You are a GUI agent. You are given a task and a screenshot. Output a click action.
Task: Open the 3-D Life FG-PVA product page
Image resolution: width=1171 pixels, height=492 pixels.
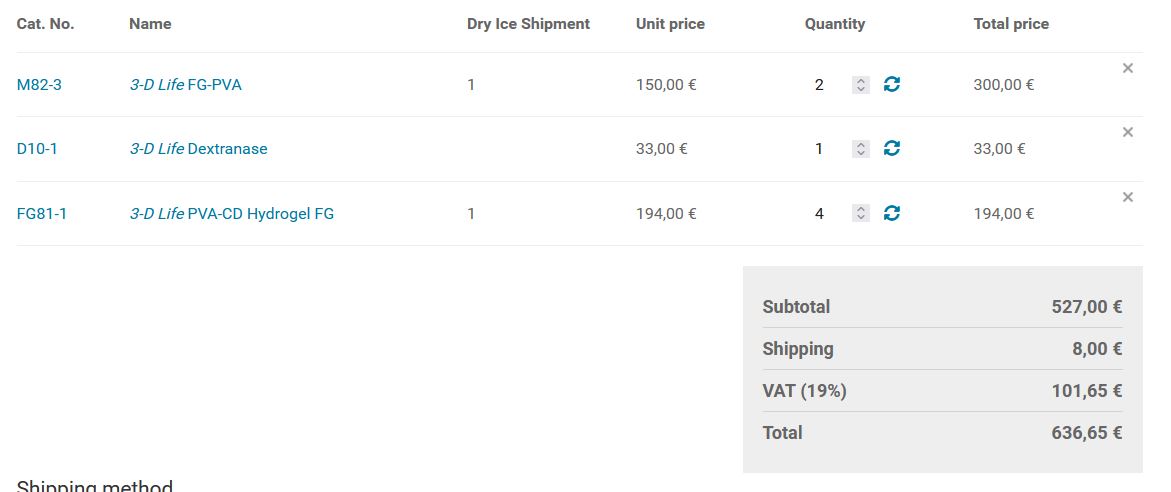(x=186, y=85)
